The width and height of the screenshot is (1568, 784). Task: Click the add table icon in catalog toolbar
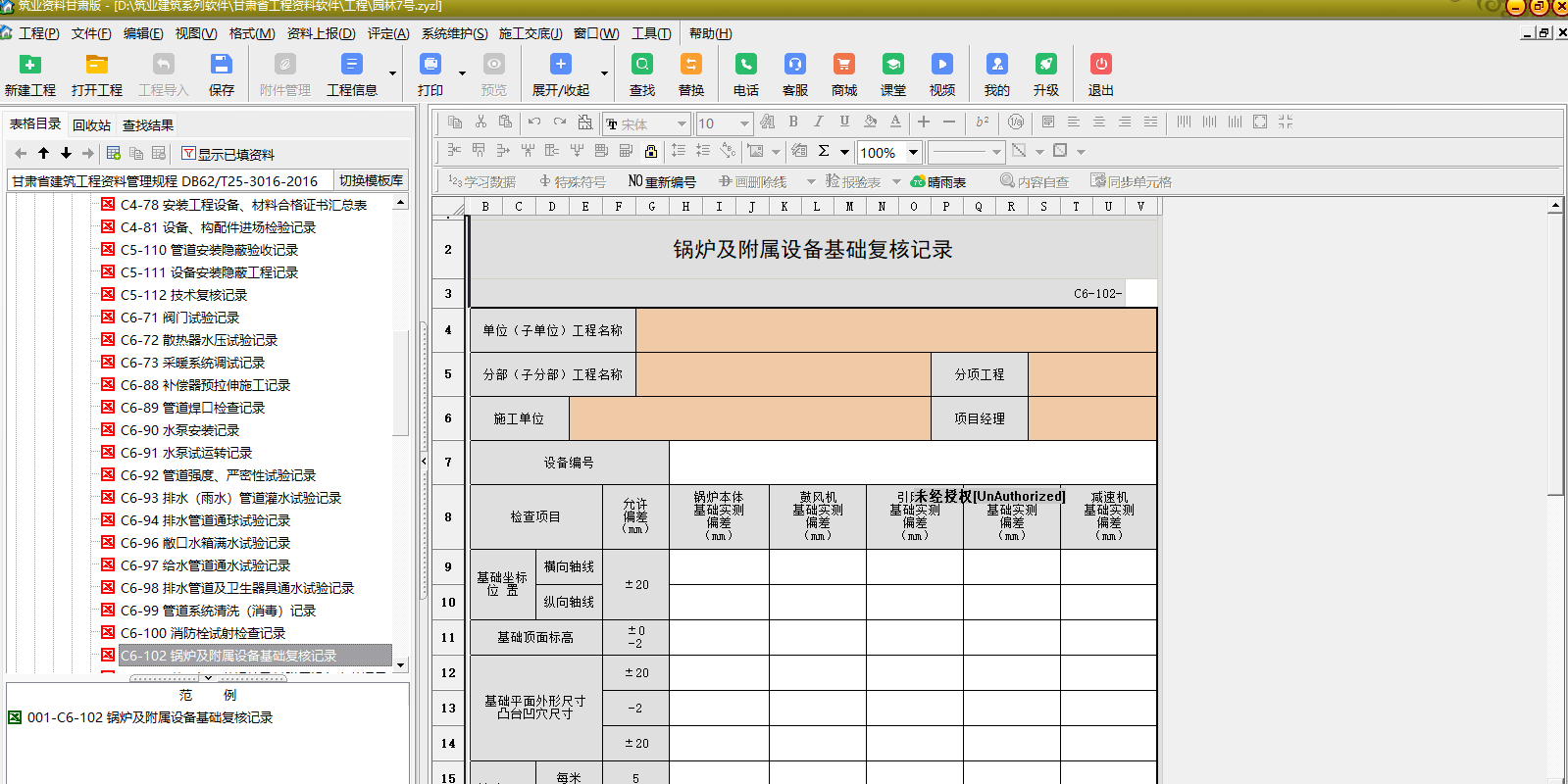(114, 153)
